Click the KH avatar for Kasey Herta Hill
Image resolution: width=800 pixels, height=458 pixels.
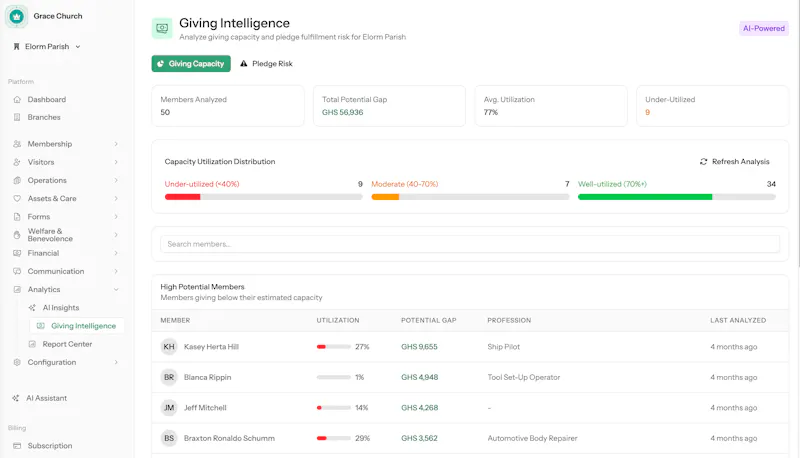(169, 347)
